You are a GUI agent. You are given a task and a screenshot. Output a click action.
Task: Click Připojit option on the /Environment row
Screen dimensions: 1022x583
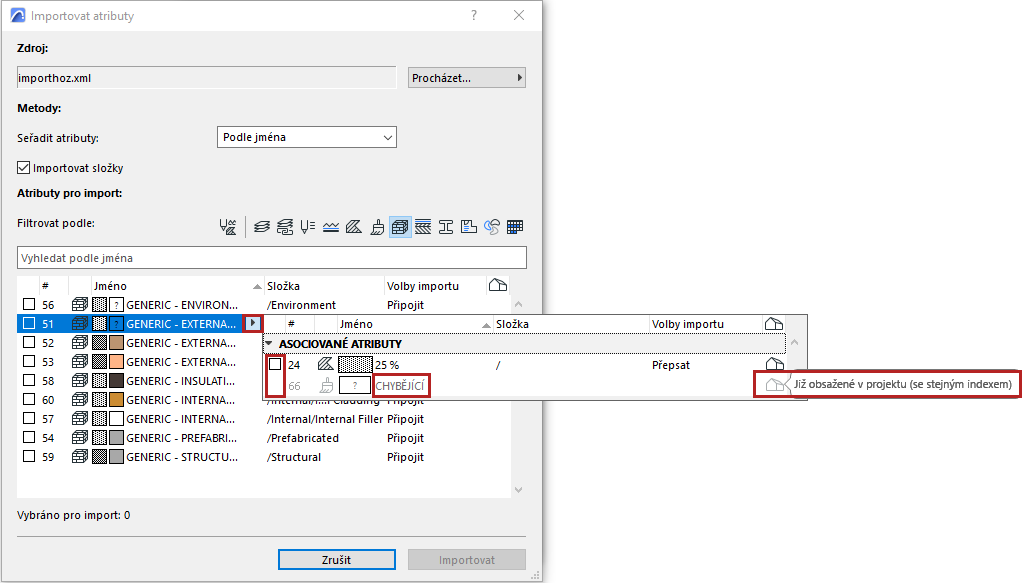(x=405, y=305)
